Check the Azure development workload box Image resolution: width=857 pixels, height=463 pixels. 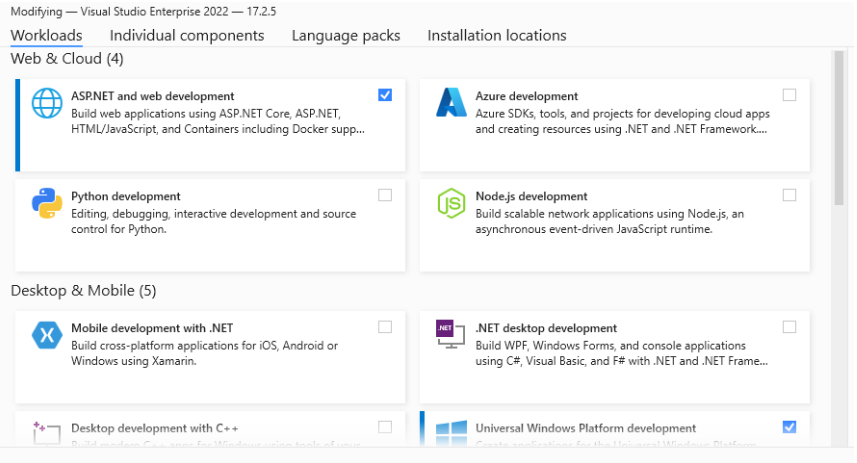pos(789,95)
